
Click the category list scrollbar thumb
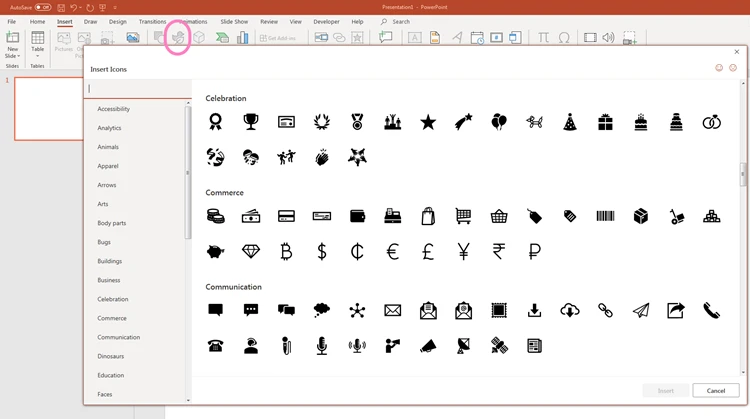click(x=188, y=172)
